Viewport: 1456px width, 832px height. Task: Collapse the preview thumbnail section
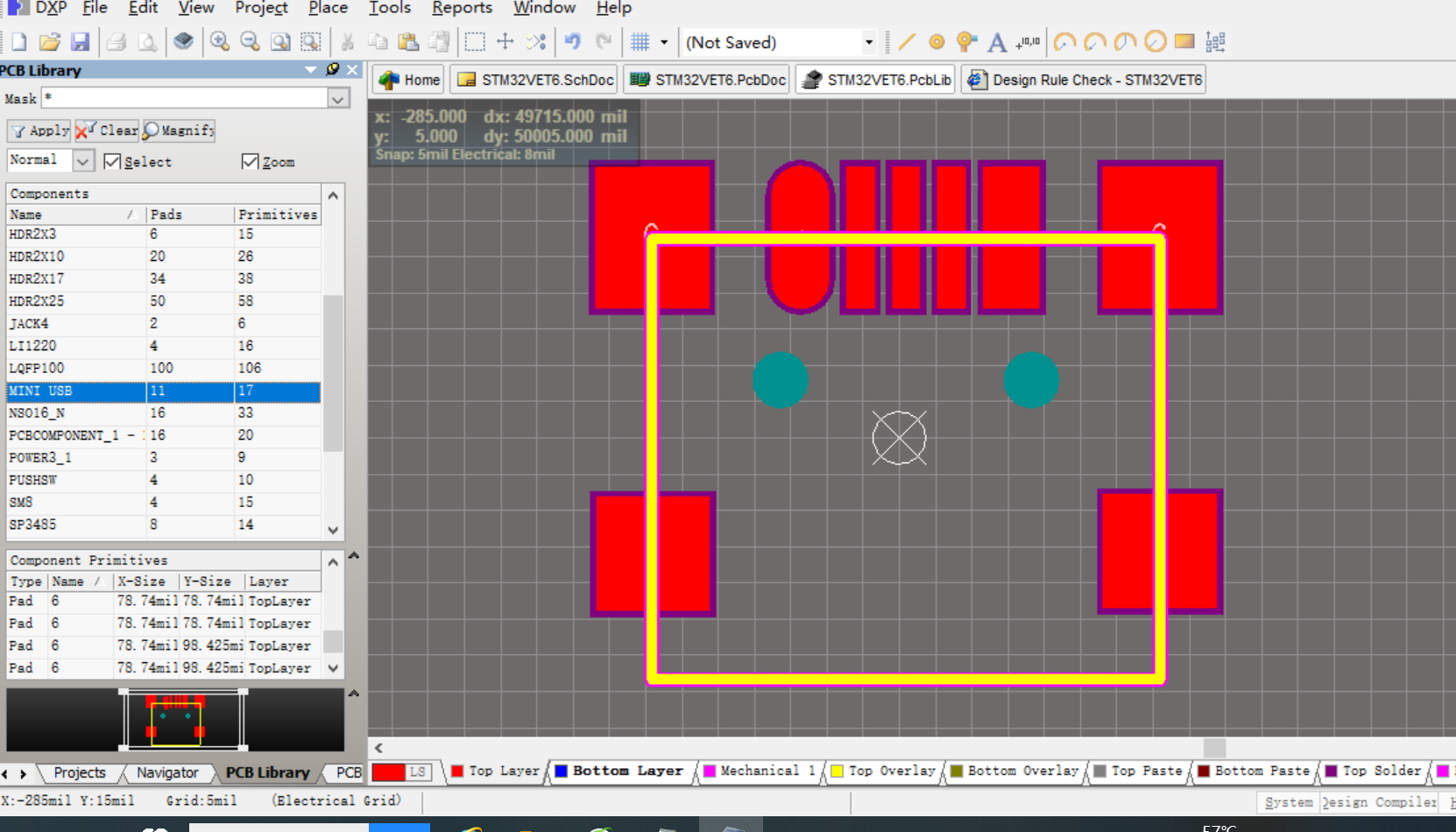pyautogui.click(x=354, y=693)
